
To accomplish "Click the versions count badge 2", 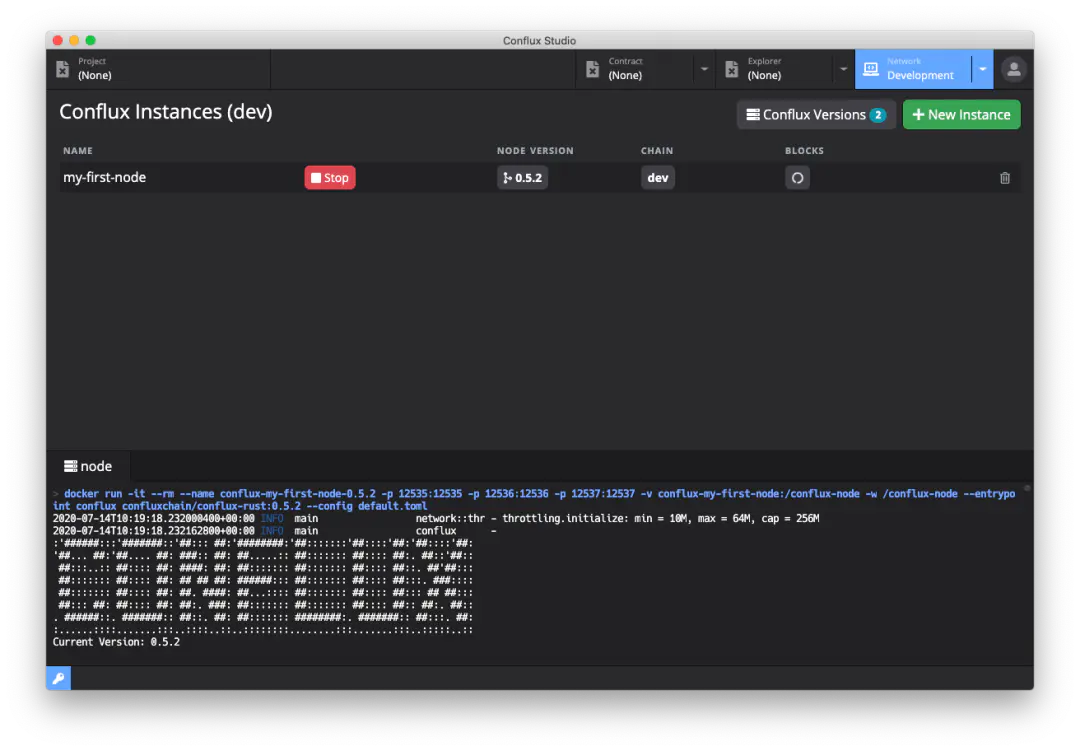I will click(x=878, y=115).
